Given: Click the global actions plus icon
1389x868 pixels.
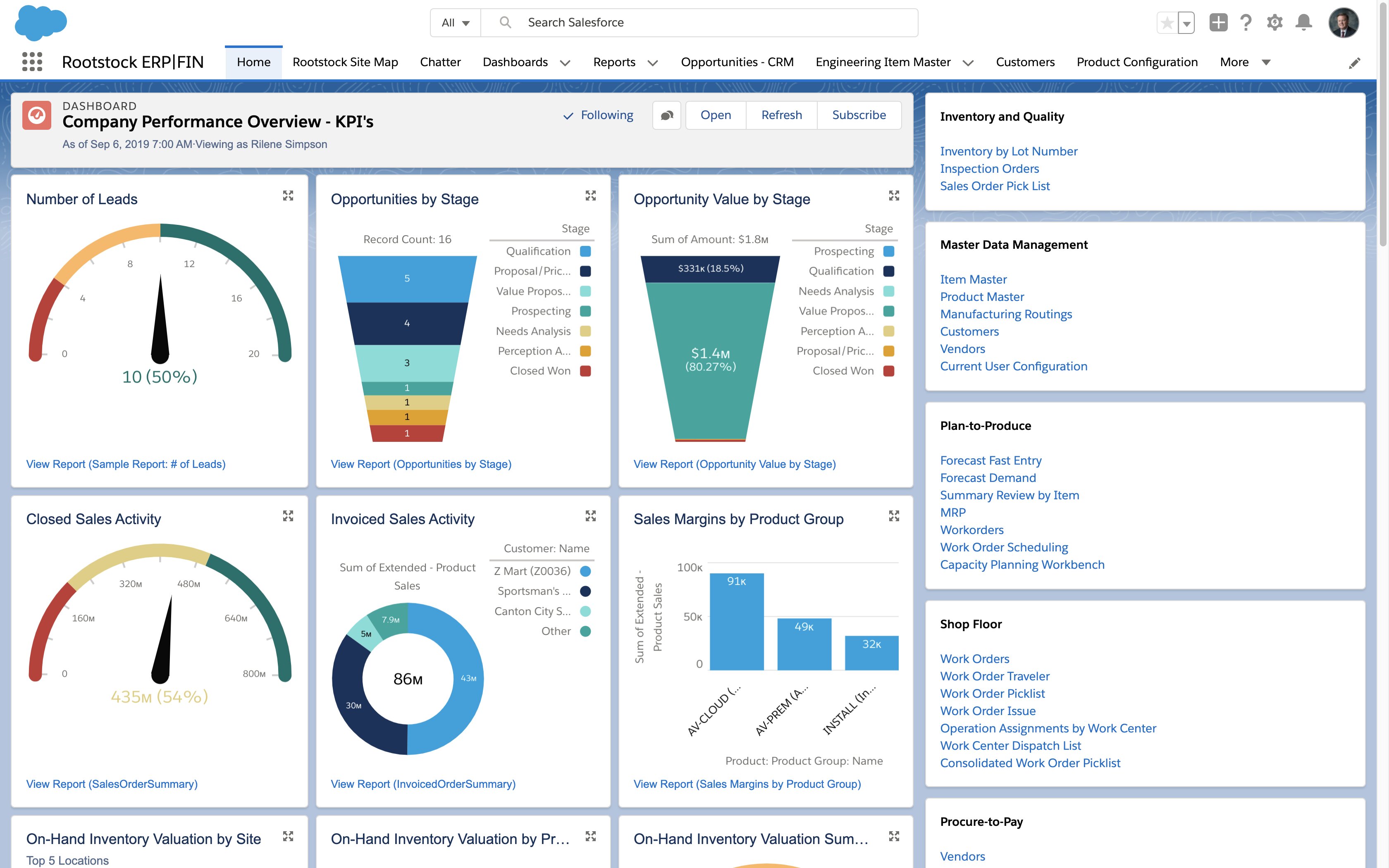Looking at the screenshot, I should click(1218, 22).
